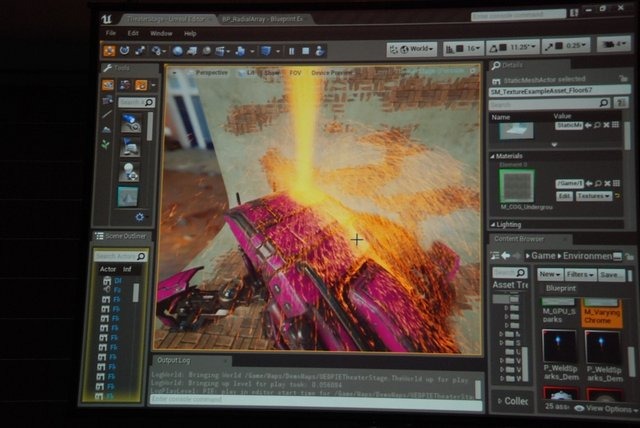Open the Edit menu
This screenshot has height=428, width=640.
click(x=133, y=33)
